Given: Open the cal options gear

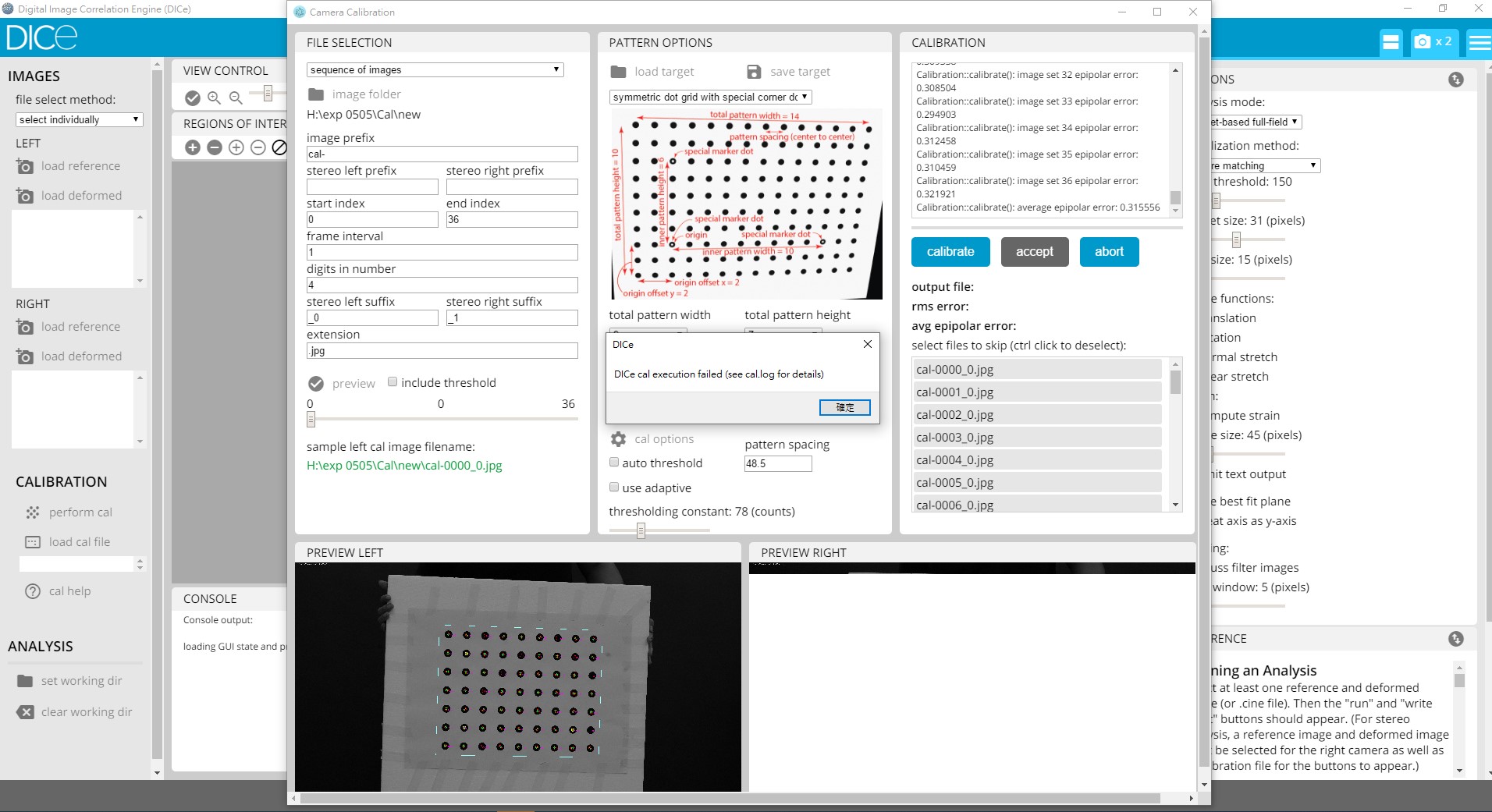Looking at the screenshot, I should 620,438.
